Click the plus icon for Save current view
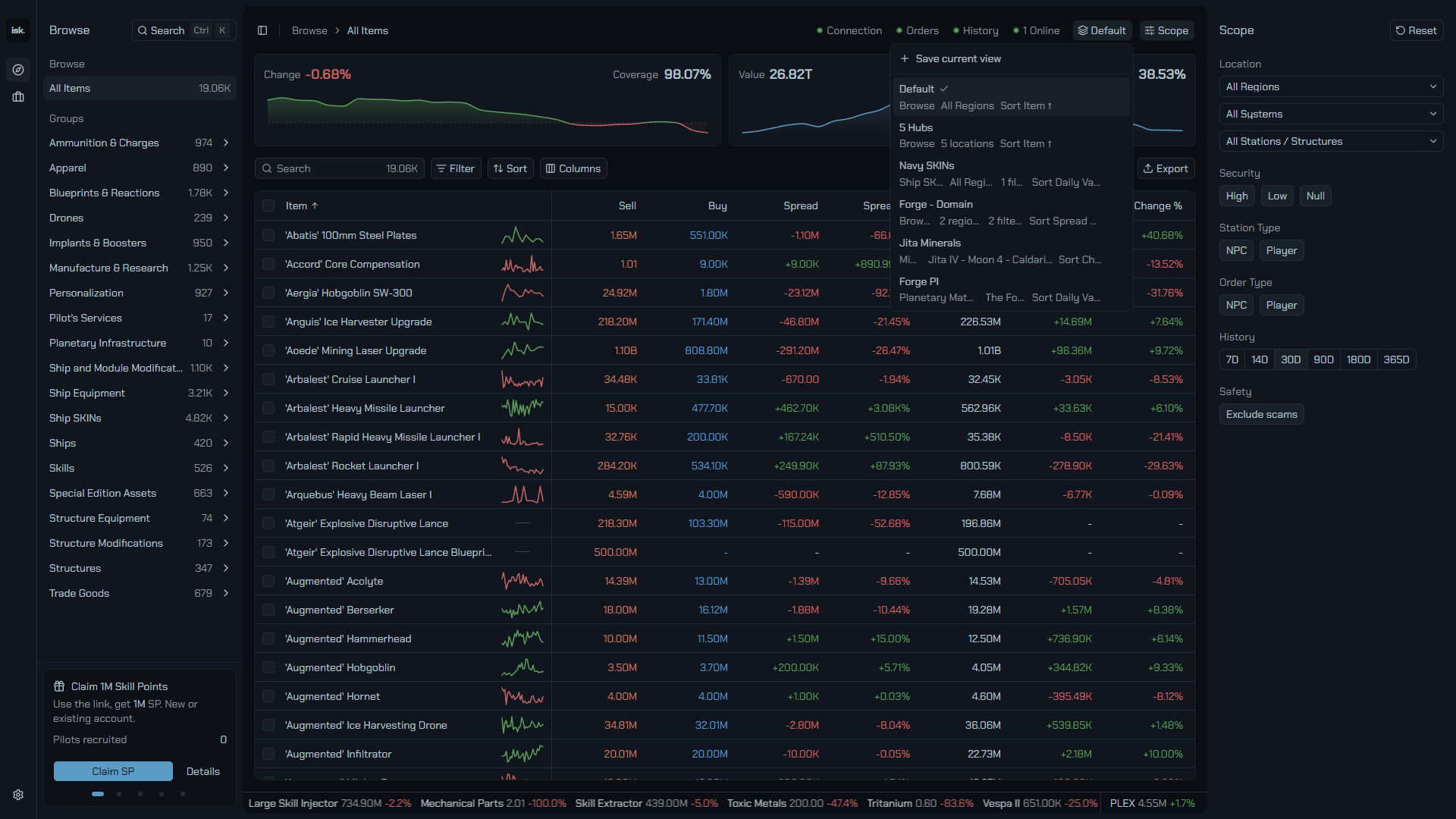Viewport: 1456px width, 819px height. coord(905,58)
